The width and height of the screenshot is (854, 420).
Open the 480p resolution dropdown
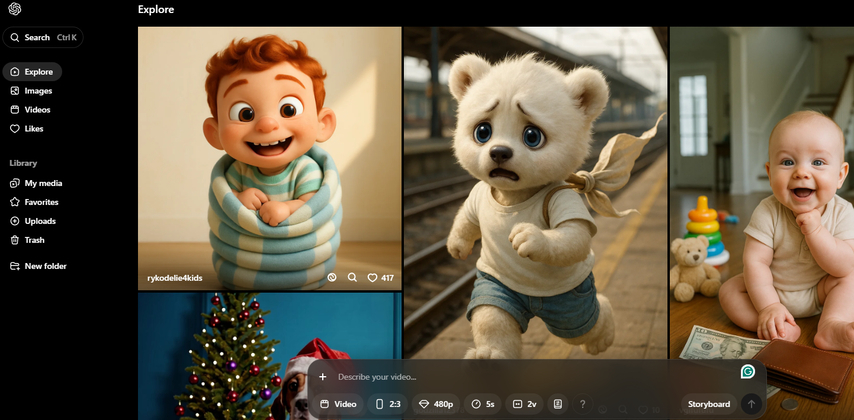point(436,404)
